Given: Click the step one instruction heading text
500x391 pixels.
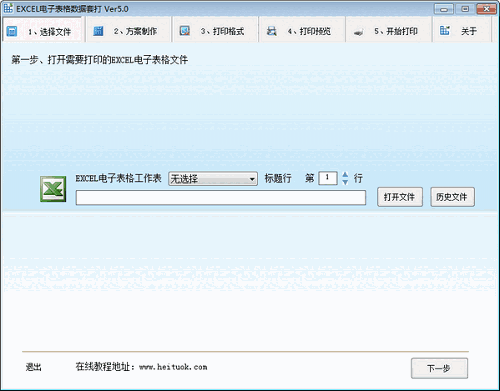Looking at the screenshot, I should (100, 60).
